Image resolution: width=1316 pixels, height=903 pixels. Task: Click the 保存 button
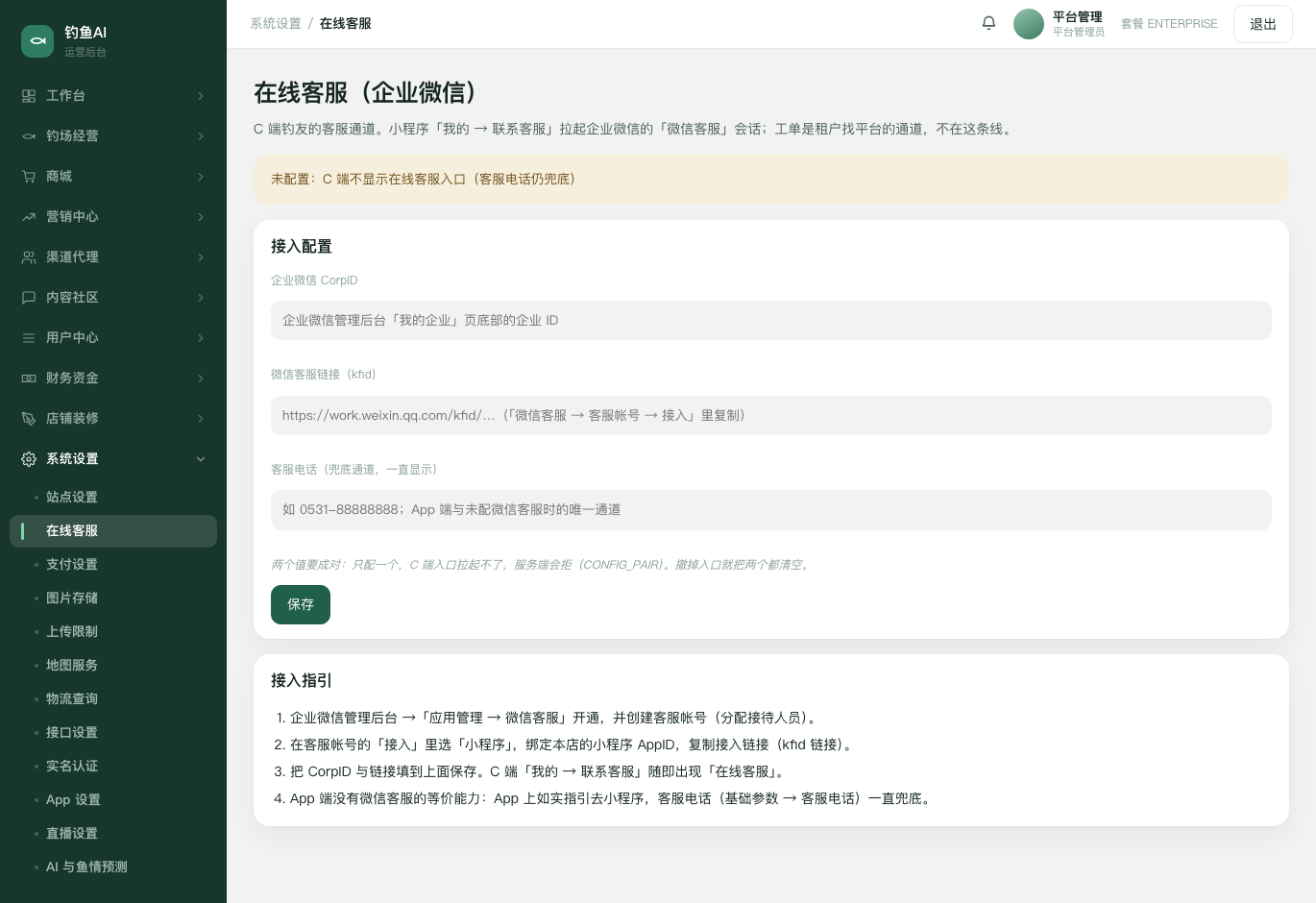point(301,604)
